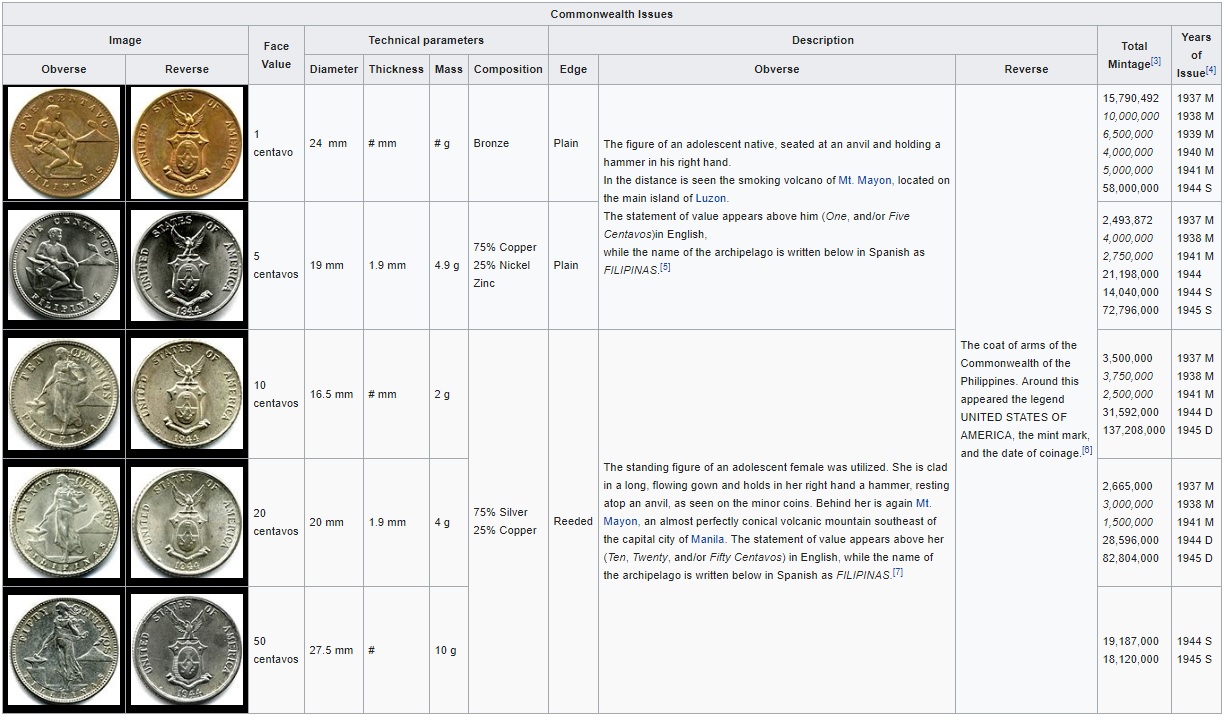Click the Technical parameters header

[426, 40]
